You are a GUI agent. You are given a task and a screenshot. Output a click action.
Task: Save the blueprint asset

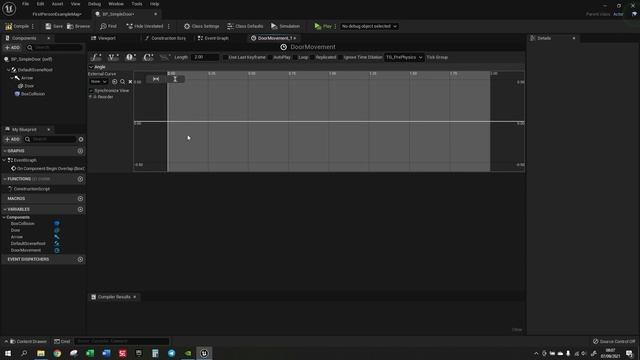click(x=54, y=26)
